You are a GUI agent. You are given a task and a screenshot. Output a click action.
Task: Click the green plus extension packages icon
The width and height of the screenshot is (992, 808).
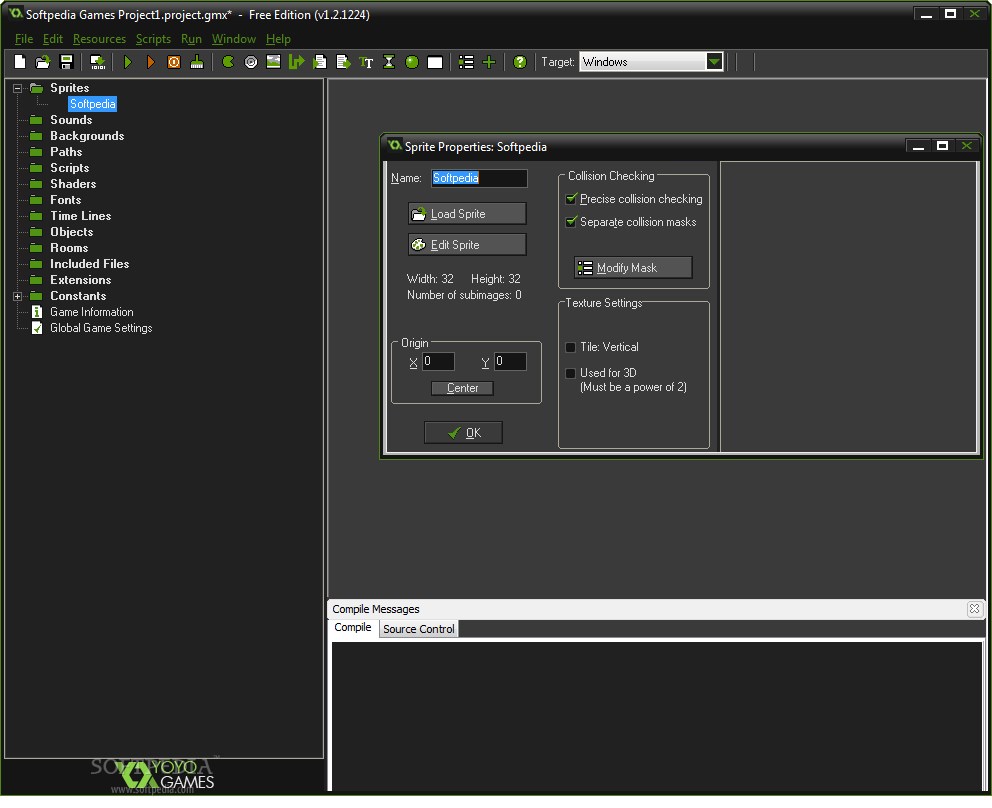click(488, 62)
